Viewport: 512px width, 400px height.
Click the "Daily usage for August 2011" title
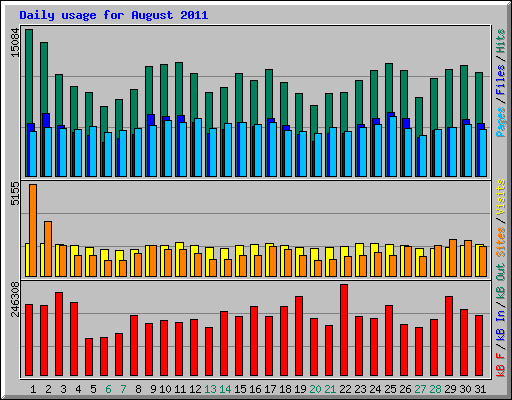coord(114,15)
